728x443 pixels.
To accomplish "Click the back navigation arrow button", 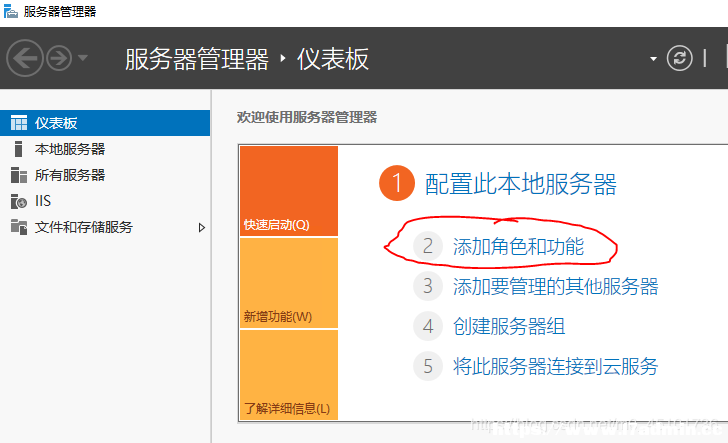I will coord(25,58).
